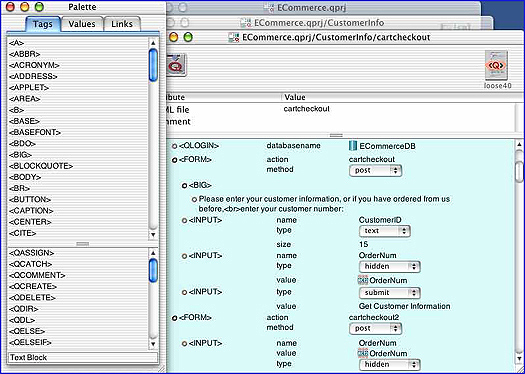Click the Text Block field
This screenshot has width=525, height=374.
coord(83,358)
